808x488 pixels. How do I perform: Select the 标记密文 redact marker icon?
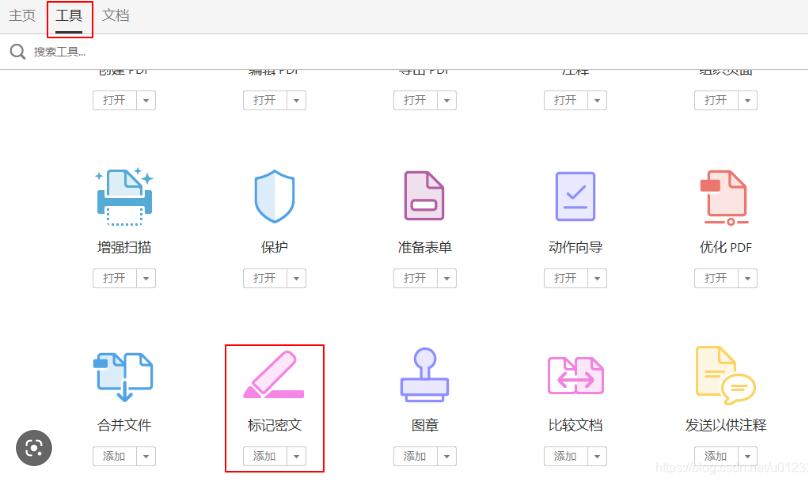(x=274, y=375)
